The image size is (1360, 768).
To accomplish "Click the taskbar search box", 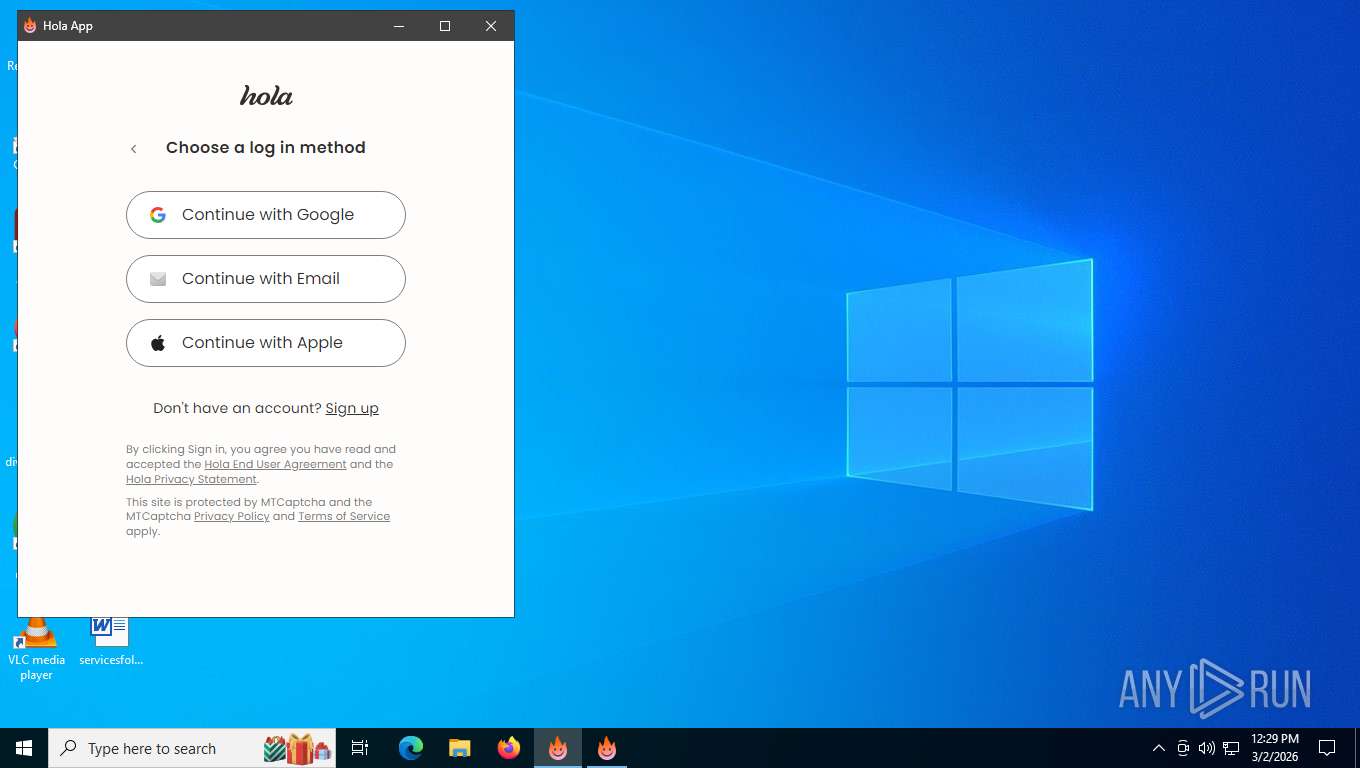I will click(192, 748).
